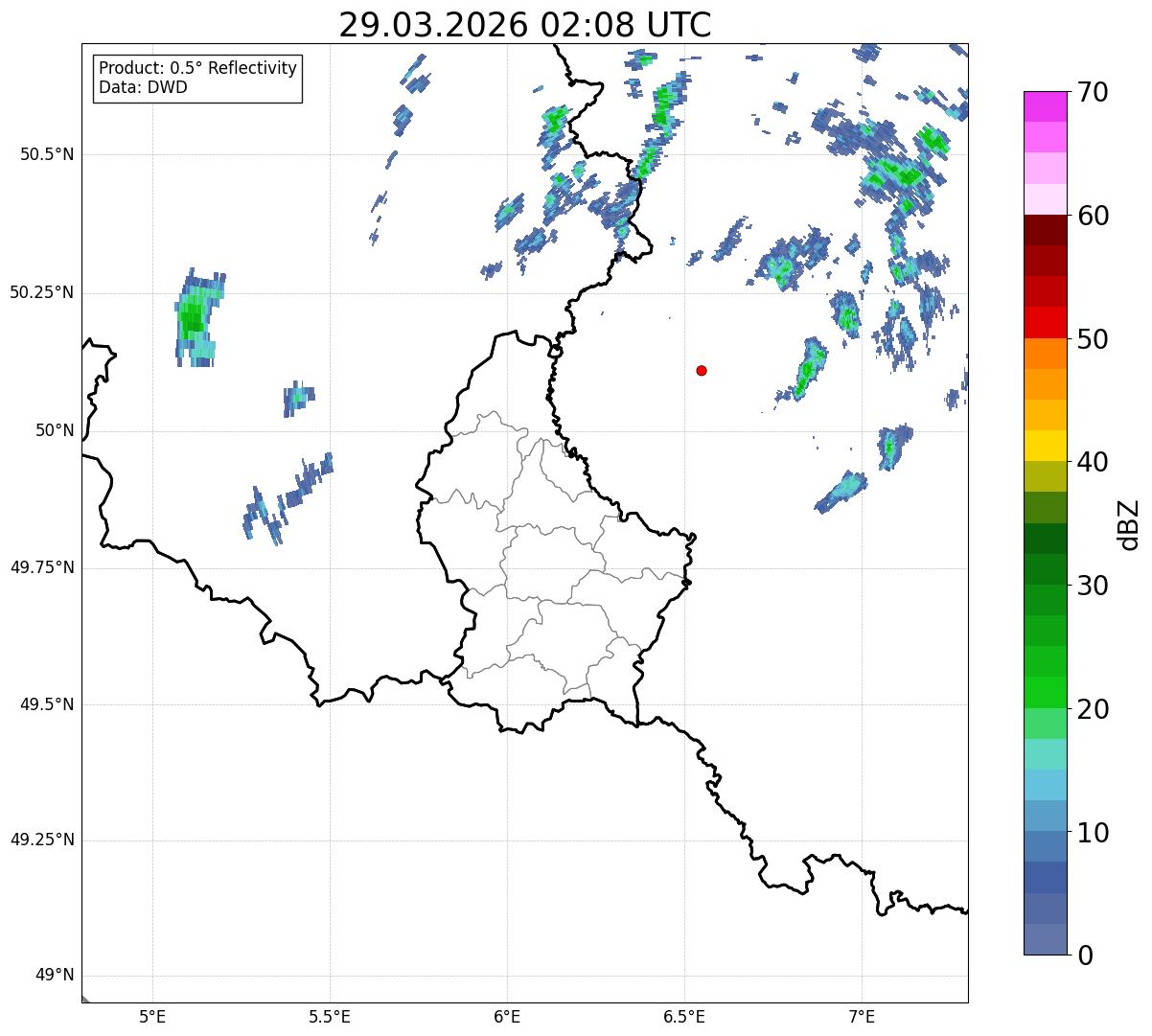This screenshot has width=1152, height=1036.
Task: Click the 6.5°E longitude label
Action: point(684,1017)
